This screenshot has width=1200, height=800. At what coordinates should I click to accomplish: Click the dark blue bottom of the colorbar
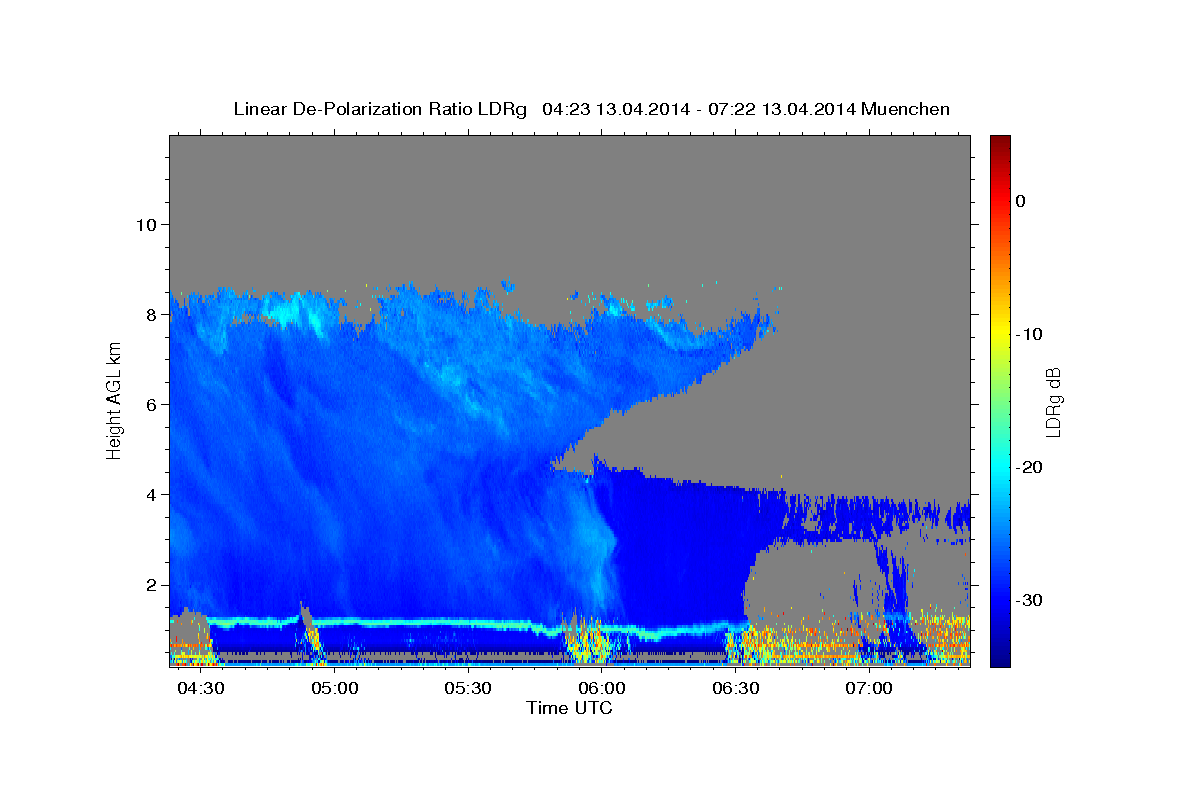tap(1000, 658)
